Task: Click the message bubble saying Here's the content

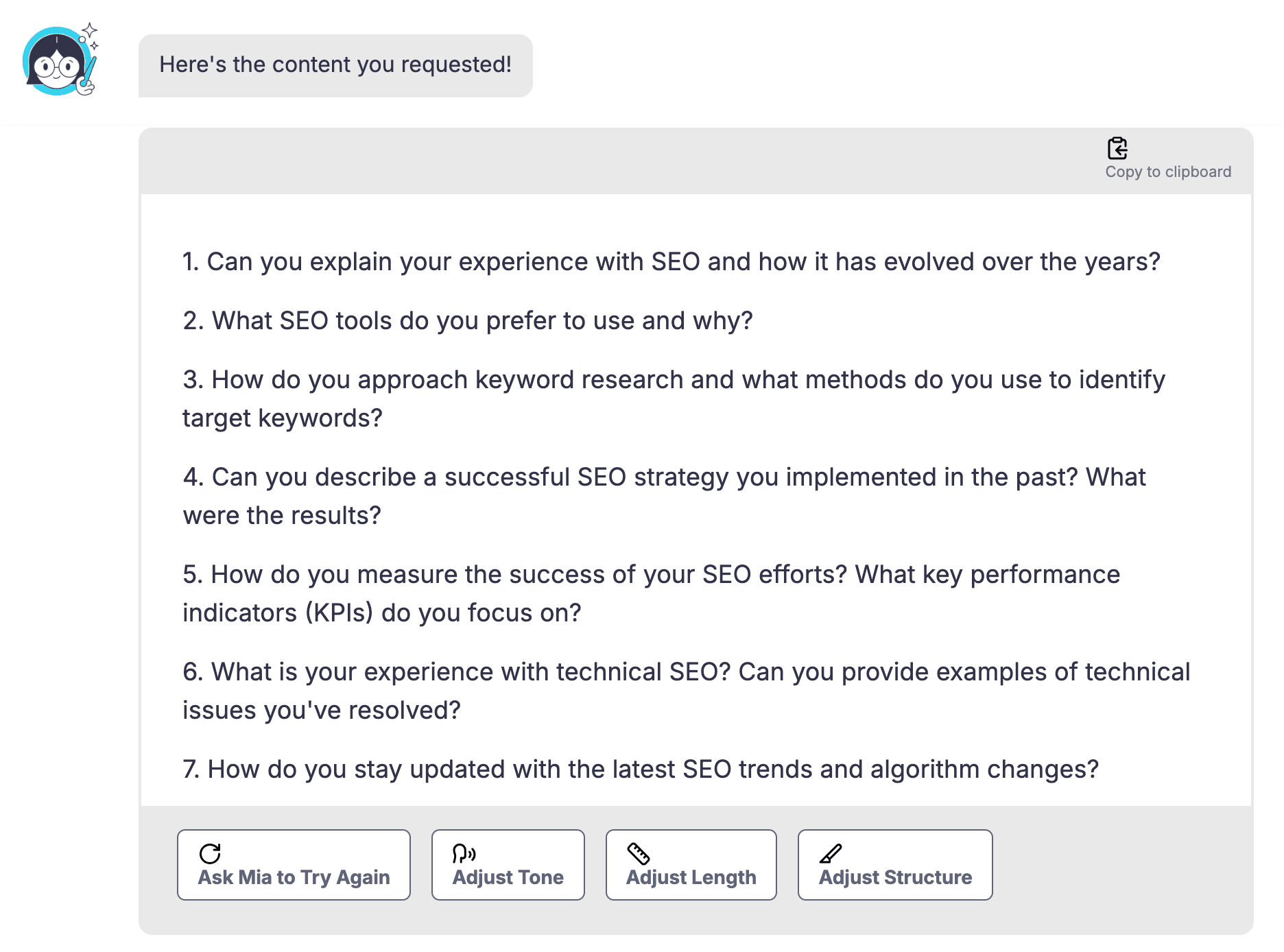Action: tap(336, 65)
